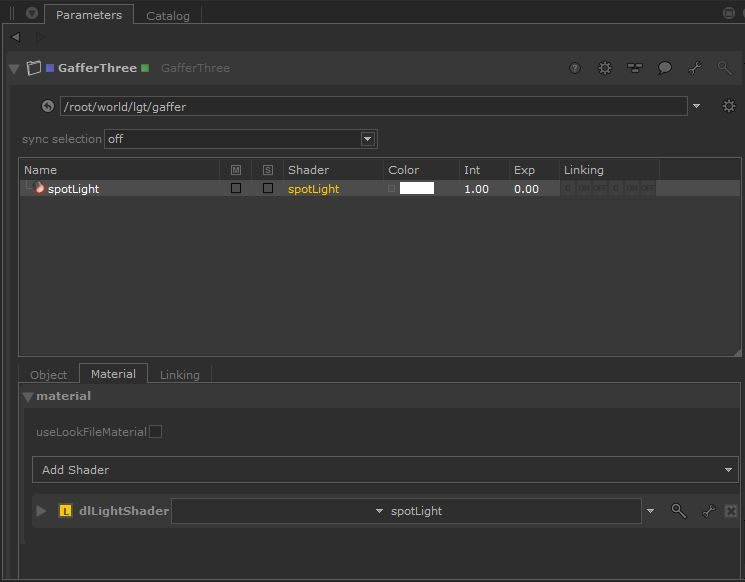Toggle solo checkbox for spotLight
The image size is (745, 582).
pos(268,188)
